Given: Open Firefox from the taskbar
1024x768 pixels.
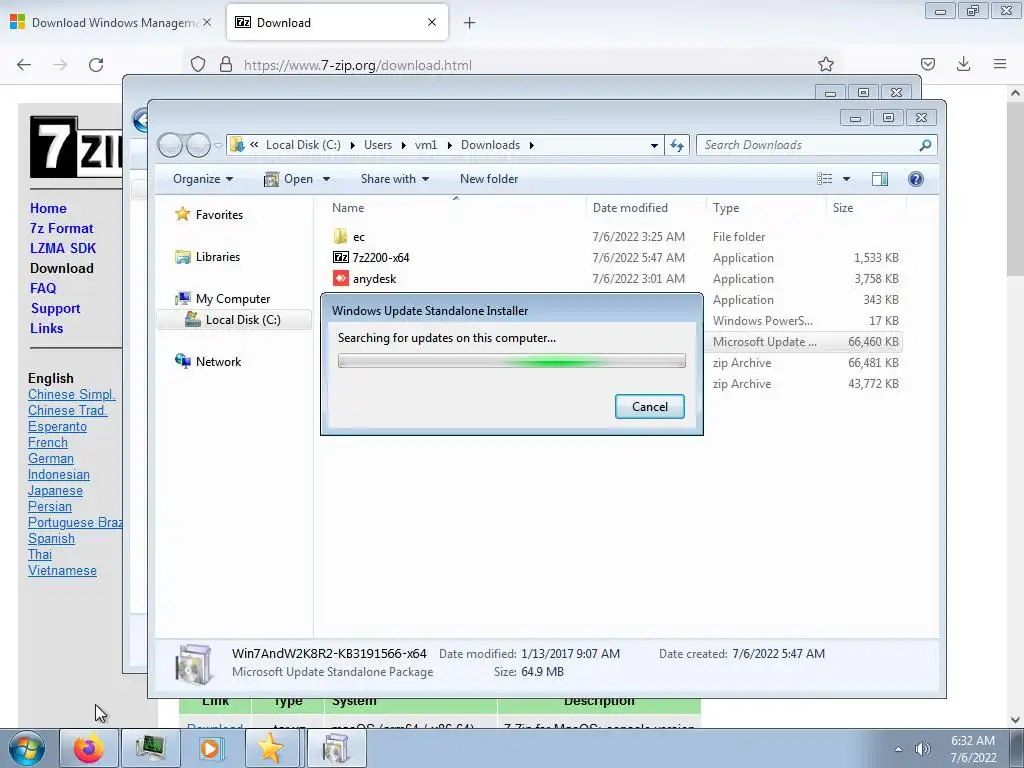Looking at the screenshot, I should click(x=89, y=748).
